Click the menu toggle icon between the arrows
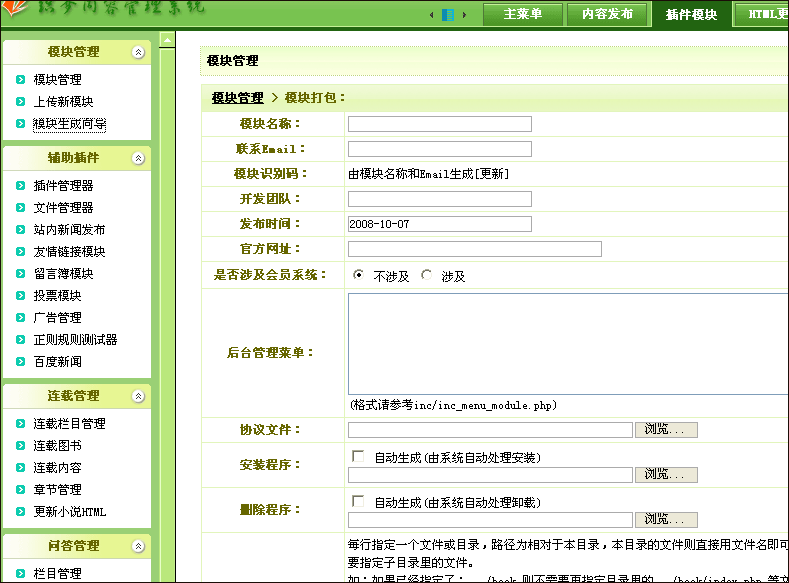This screenshot has height=583, width=789. pos(448,15)
